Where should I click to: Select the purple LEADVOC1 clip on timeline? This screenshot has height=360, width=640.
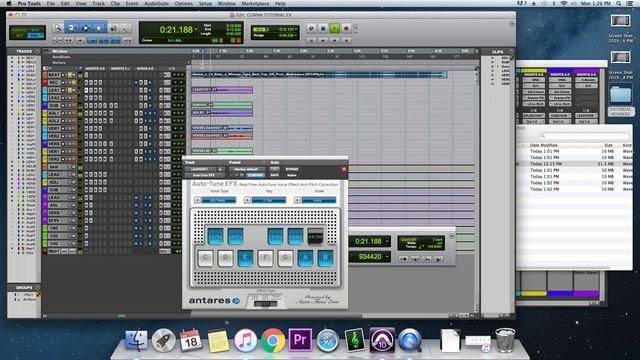pyautogui.click(x=222, y=90)
